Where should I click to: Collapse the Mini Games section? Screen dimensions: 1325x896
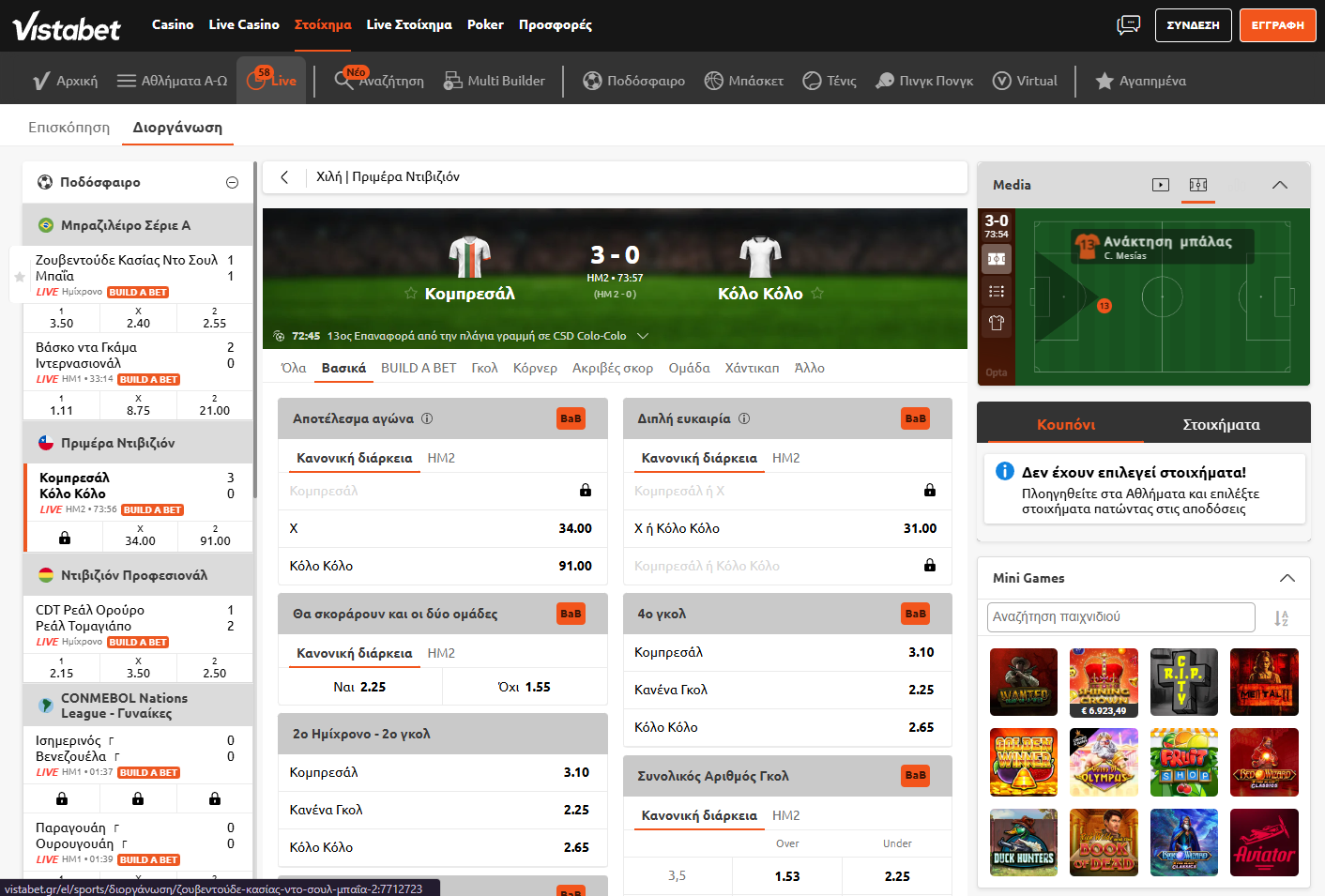point(1287,578)
